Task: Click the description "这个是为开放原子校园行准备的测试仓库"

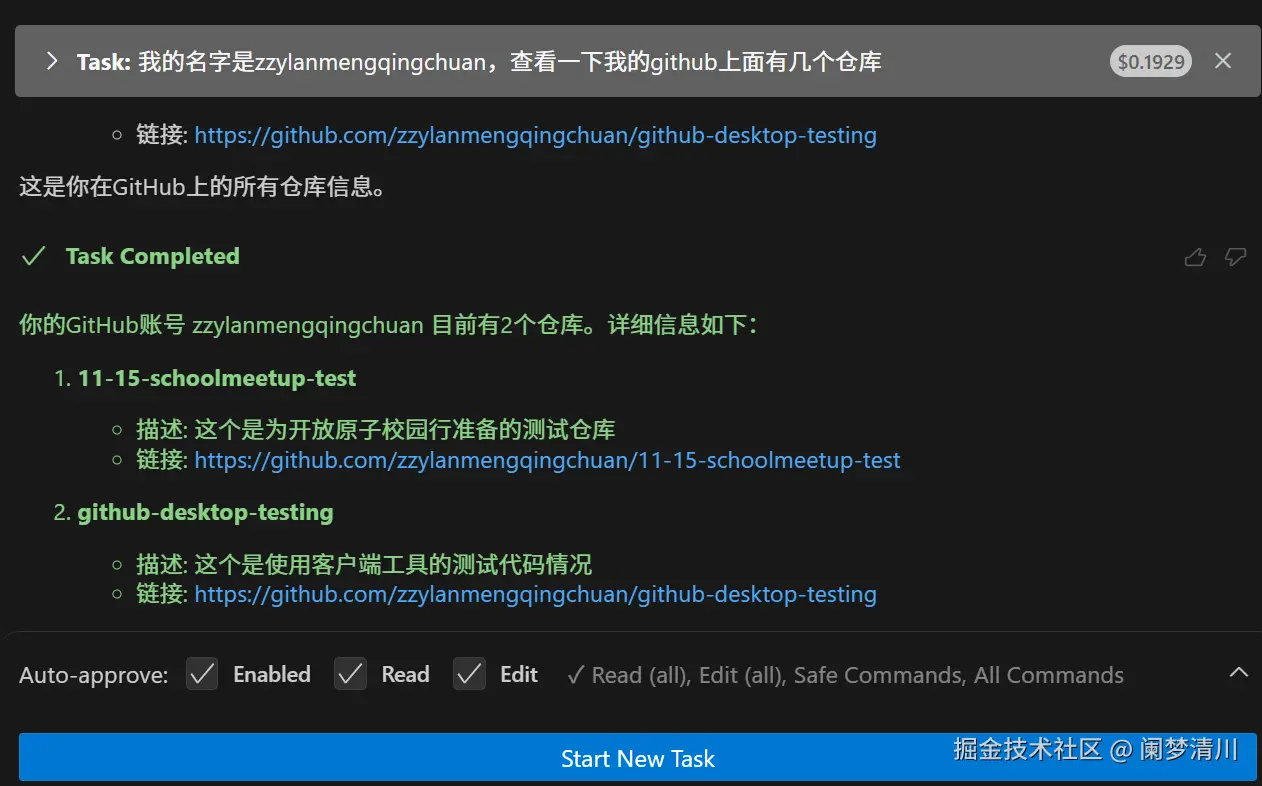Action: tap(405, 430)
